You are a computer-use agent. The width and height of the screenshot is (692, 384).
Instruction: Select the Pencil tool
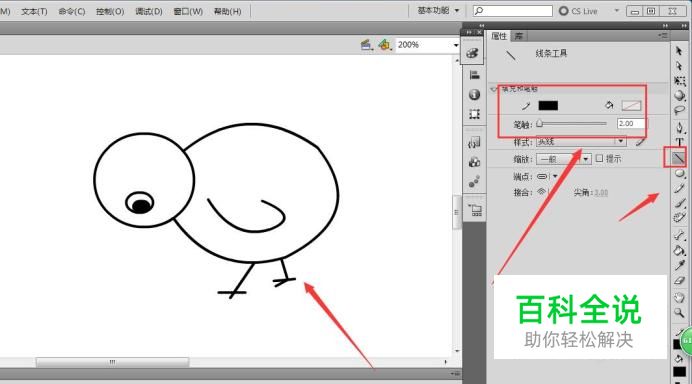pyautogui.click(x=679, y=188)
